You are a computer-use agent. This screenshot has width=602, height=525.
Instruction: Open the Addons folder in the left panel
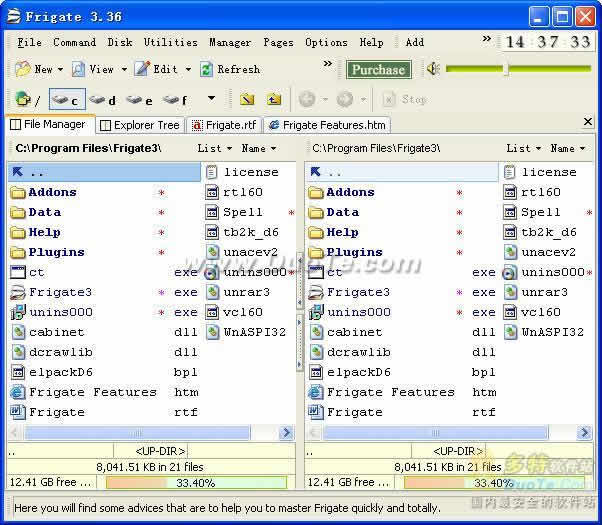[52, 192]
